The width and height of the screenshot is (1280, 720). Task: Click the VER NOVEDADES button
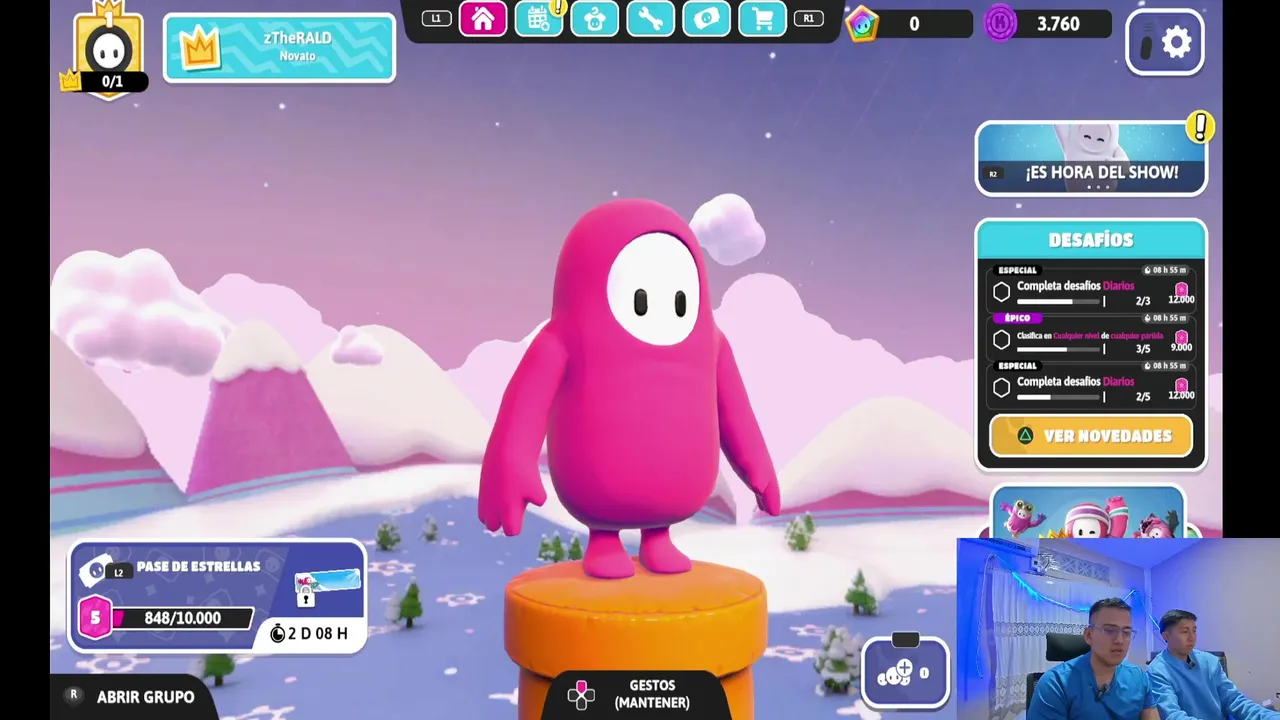coord(1091,436)
